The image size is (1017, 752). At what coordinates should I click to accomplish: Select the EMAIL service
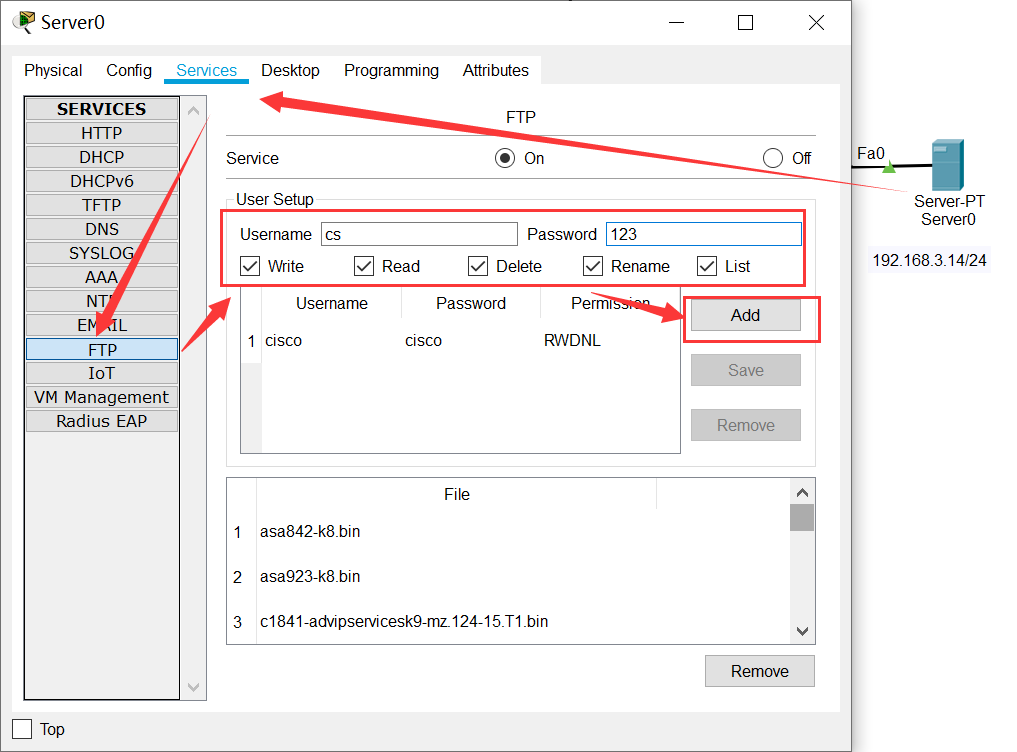(102, 325)
